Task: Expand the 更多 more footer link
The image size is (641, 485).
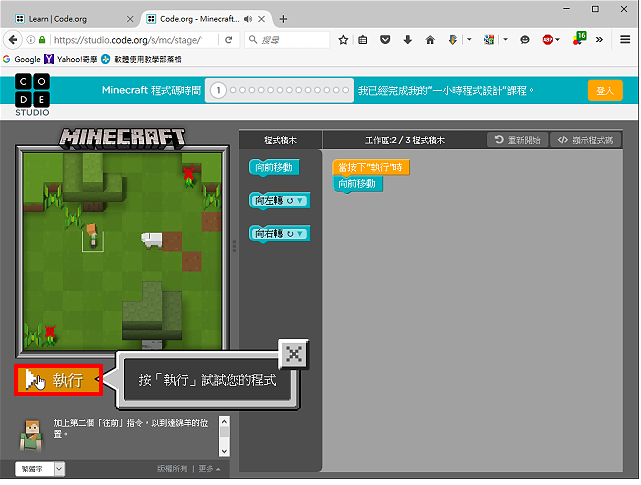Action: click(x=209, y=469)
